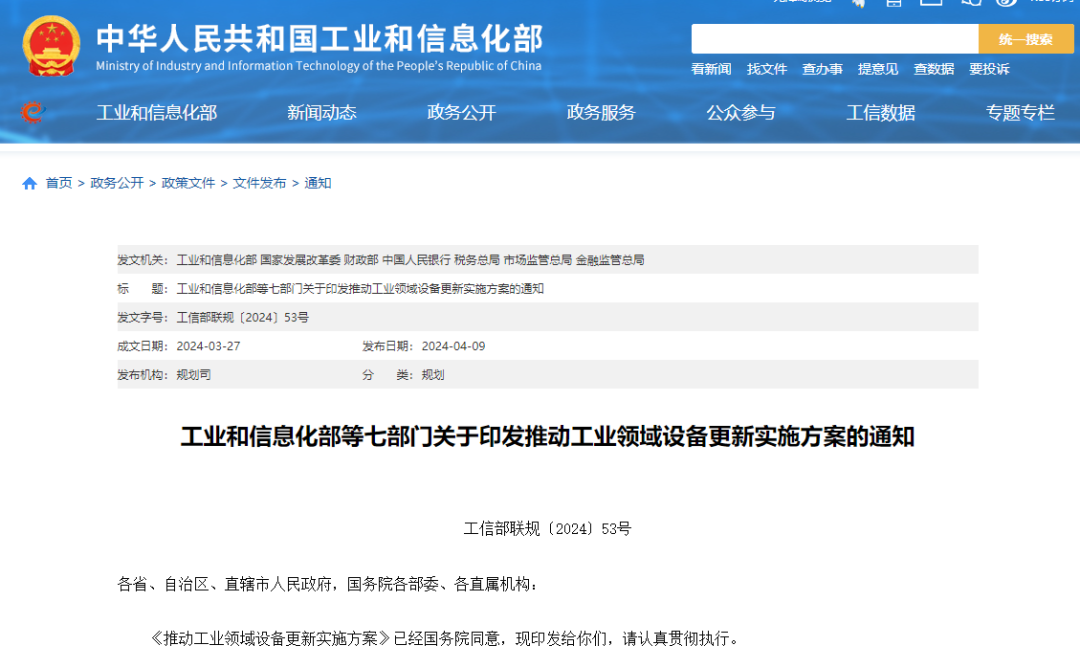Click the 通知 breadcrumb link

(317, 183)
